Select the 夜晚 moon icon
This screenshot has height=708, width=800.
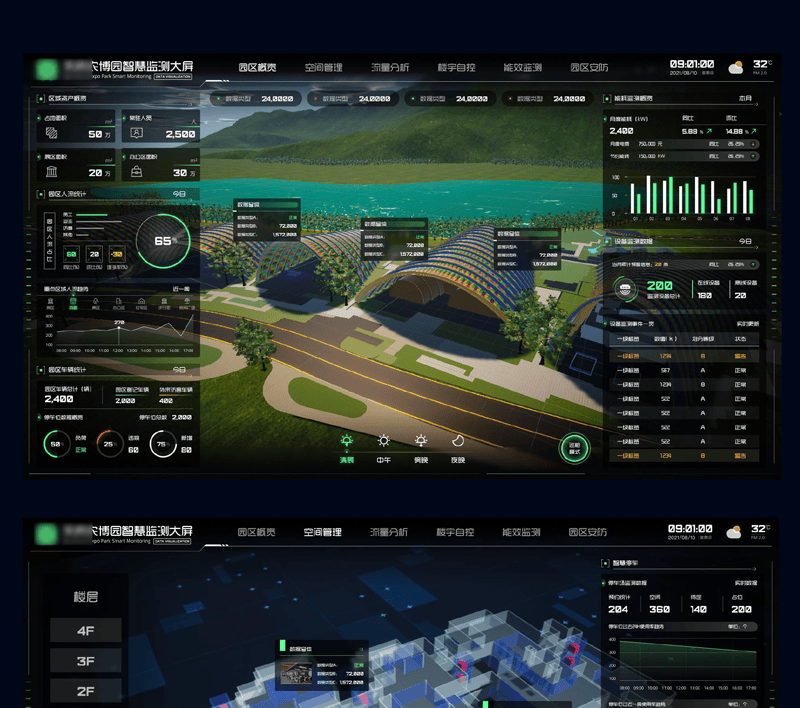[x=458, y=440]
